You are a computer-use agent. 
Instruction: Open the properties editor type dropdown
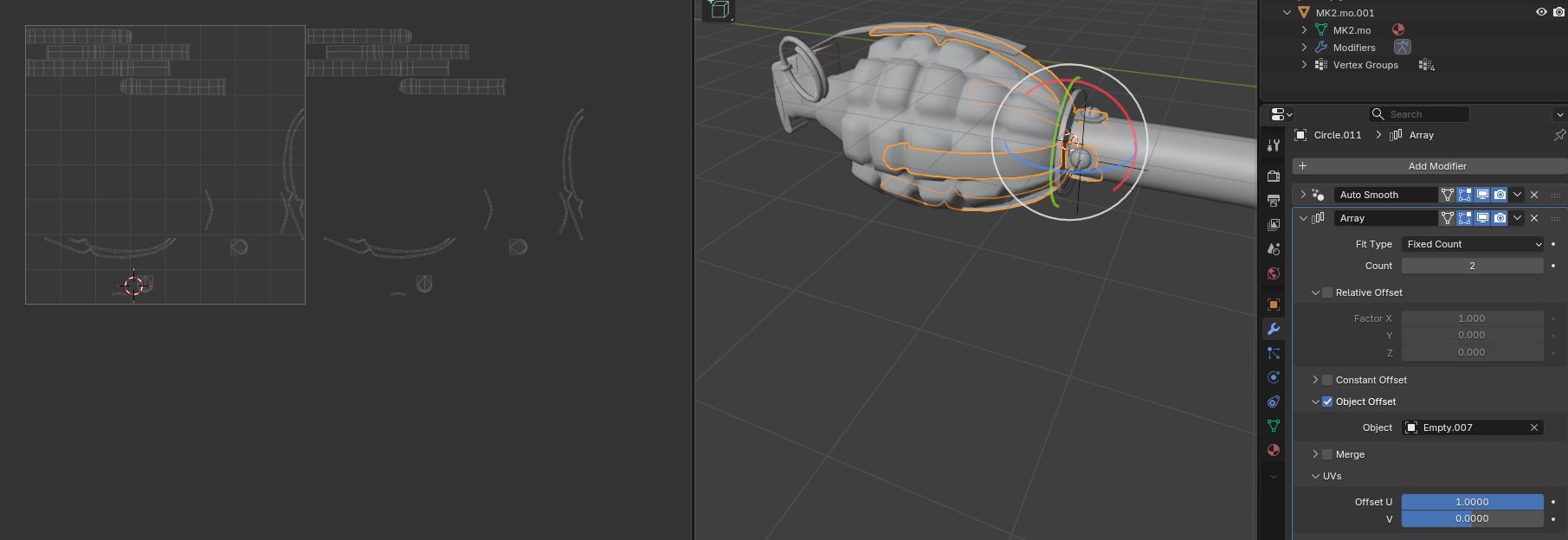(1281, 114)
